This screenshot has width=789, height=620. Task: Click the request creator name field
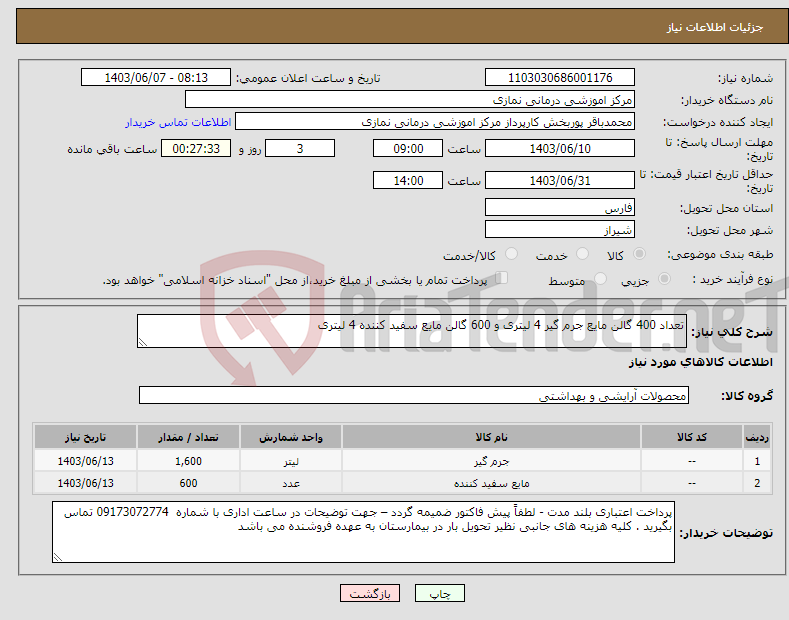pos(435,121)
